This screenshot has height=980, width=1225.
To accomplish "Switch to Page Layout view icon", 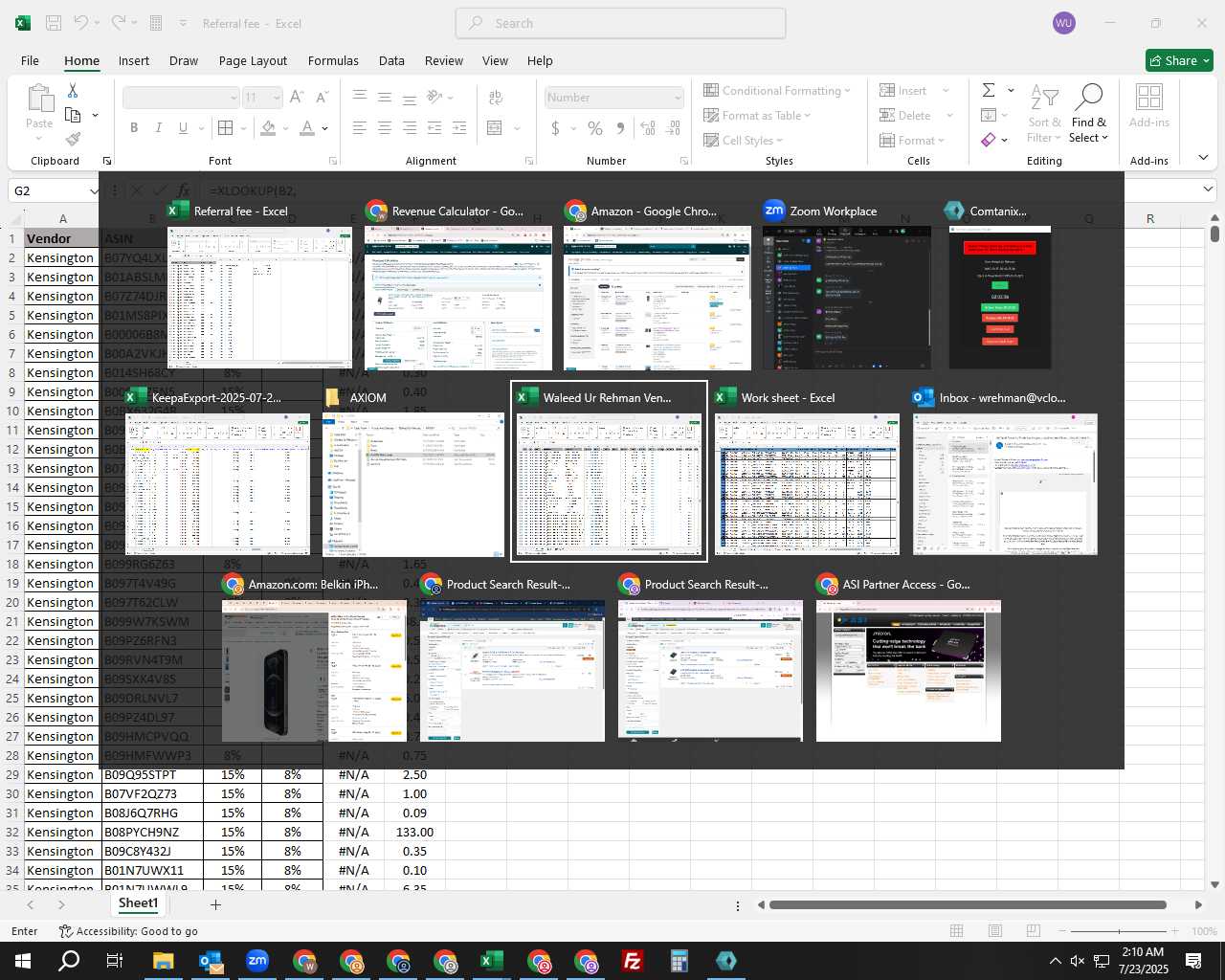I will coord(995,931).
